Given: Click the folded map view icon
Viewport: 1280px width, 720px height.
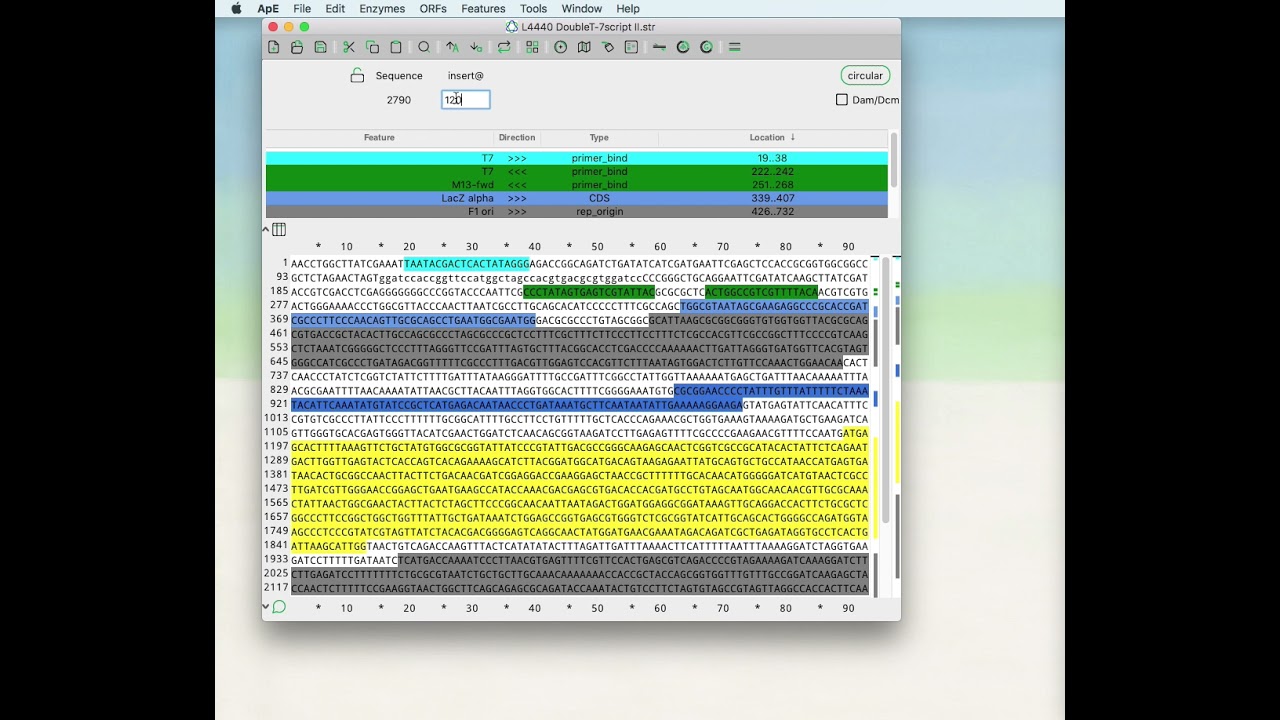Looking at the screenshot, I should click(x=584, y=47).
